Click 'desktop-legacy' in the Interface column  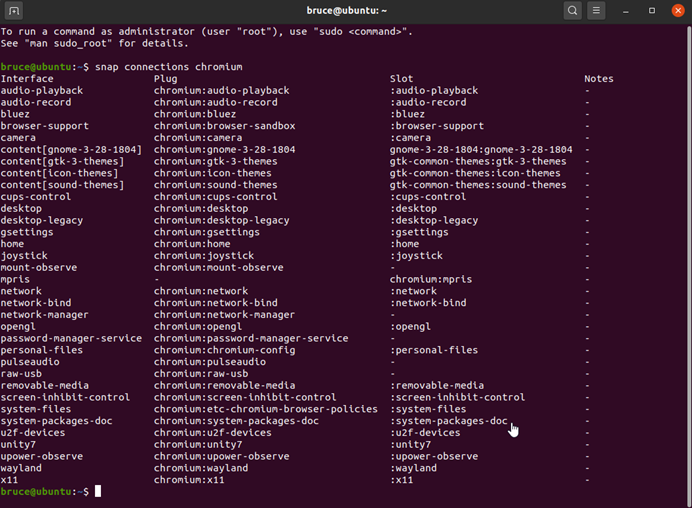pos(42,220)
